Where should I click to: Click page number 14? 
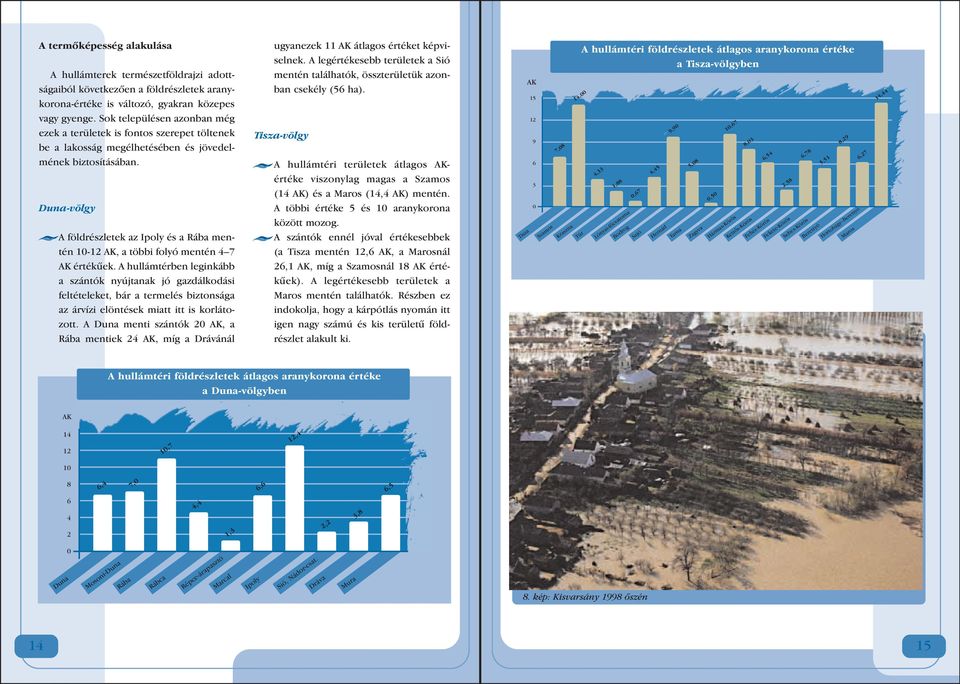(x=36, y=646)
